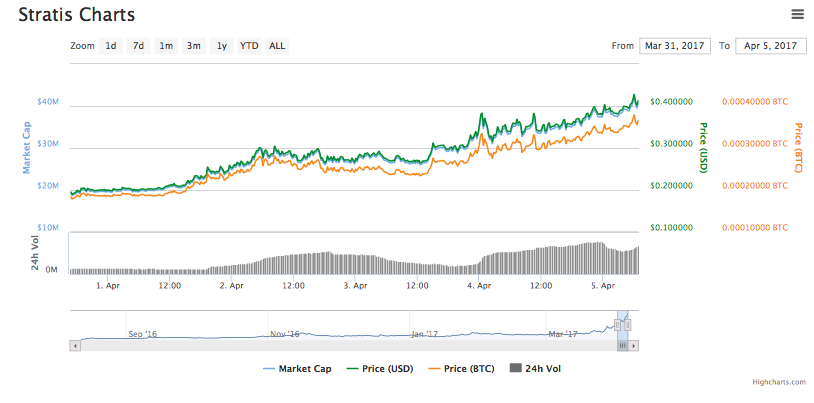Toggle Market Cap series in legend
The width and height of the screenshot is (814, 403).
[297, 369]
